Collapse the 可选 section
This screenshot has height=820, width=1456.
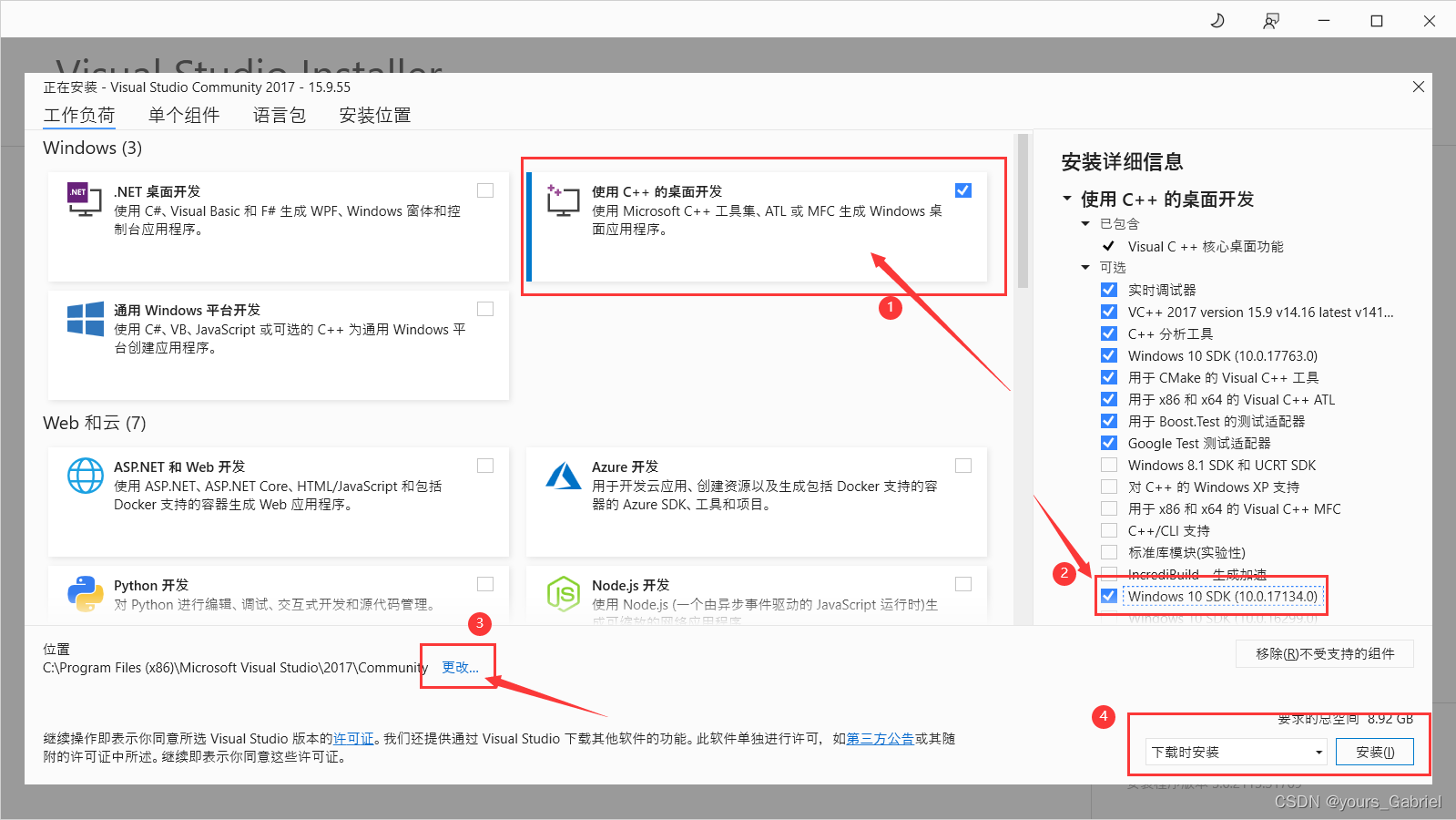pos(1085,268)
